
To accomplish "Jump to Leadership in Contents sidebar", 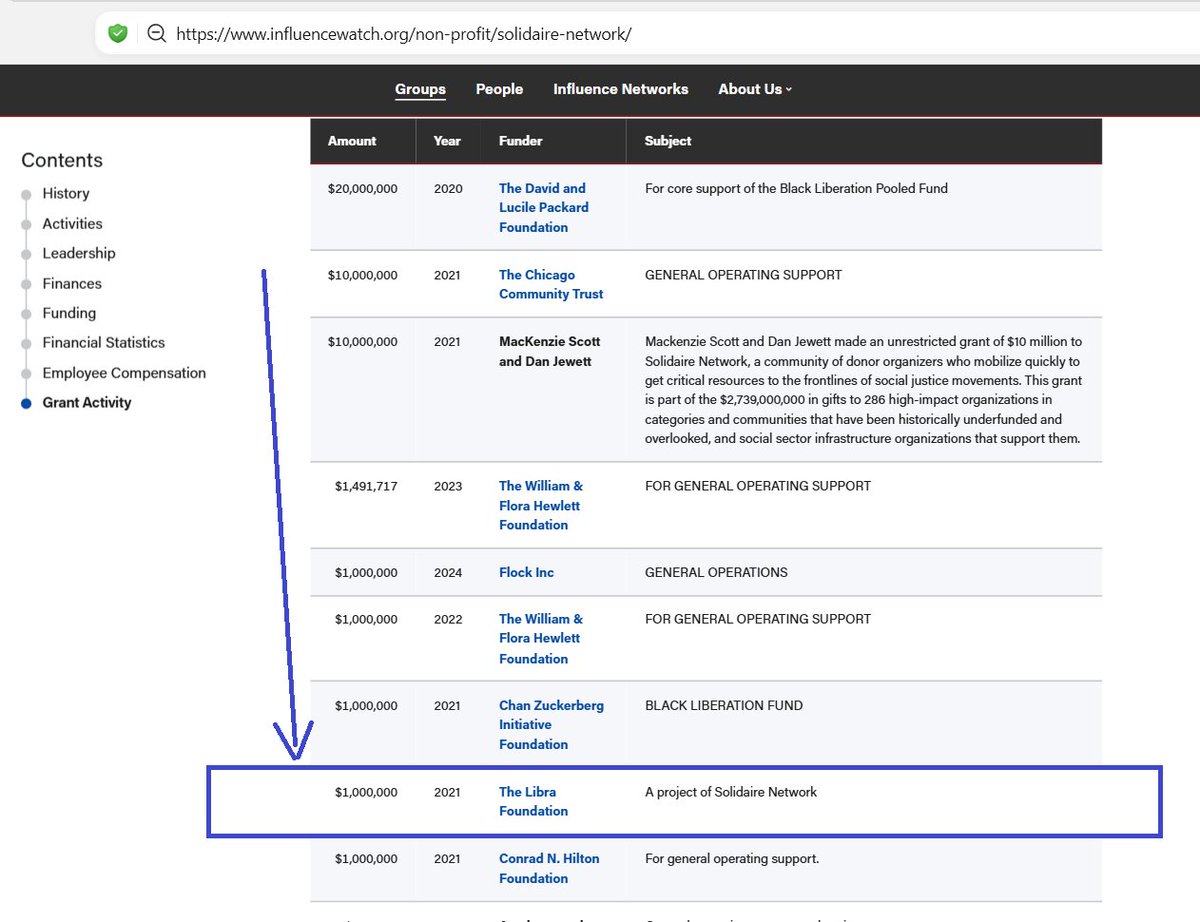I will tap(79, 253).
